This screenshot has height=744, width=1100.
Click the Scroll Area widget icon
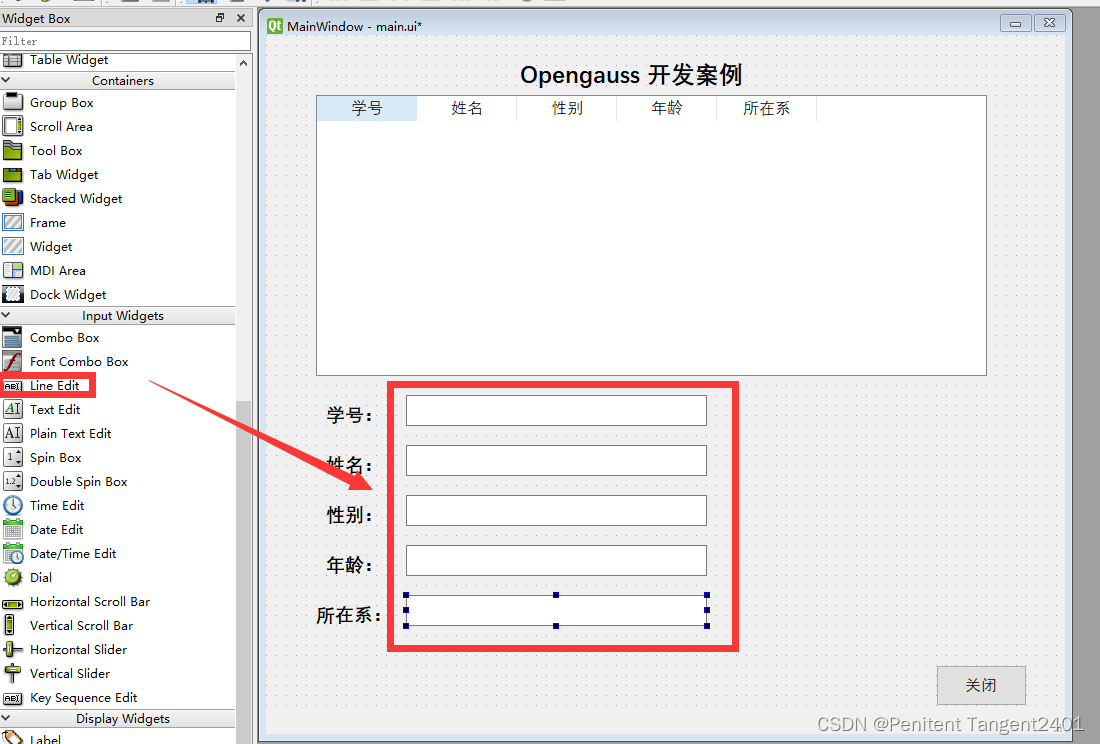tap(13, 126)
